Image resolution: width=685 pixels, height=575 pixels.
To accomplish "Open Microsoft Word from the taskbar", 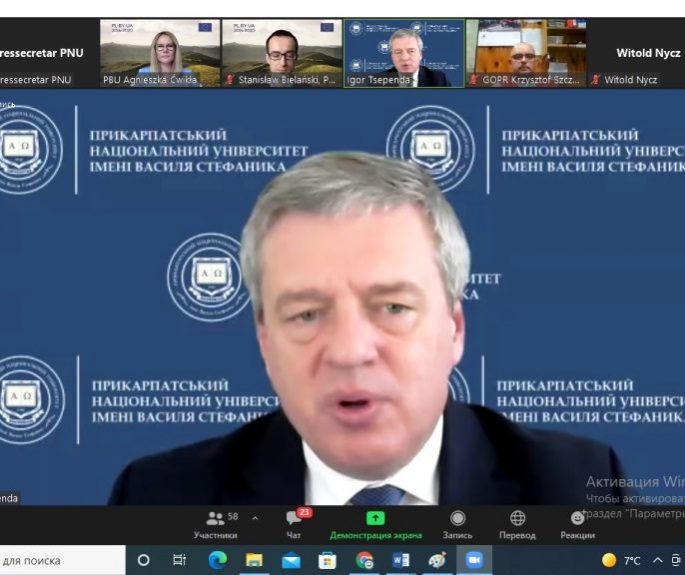I will point(401,560).
